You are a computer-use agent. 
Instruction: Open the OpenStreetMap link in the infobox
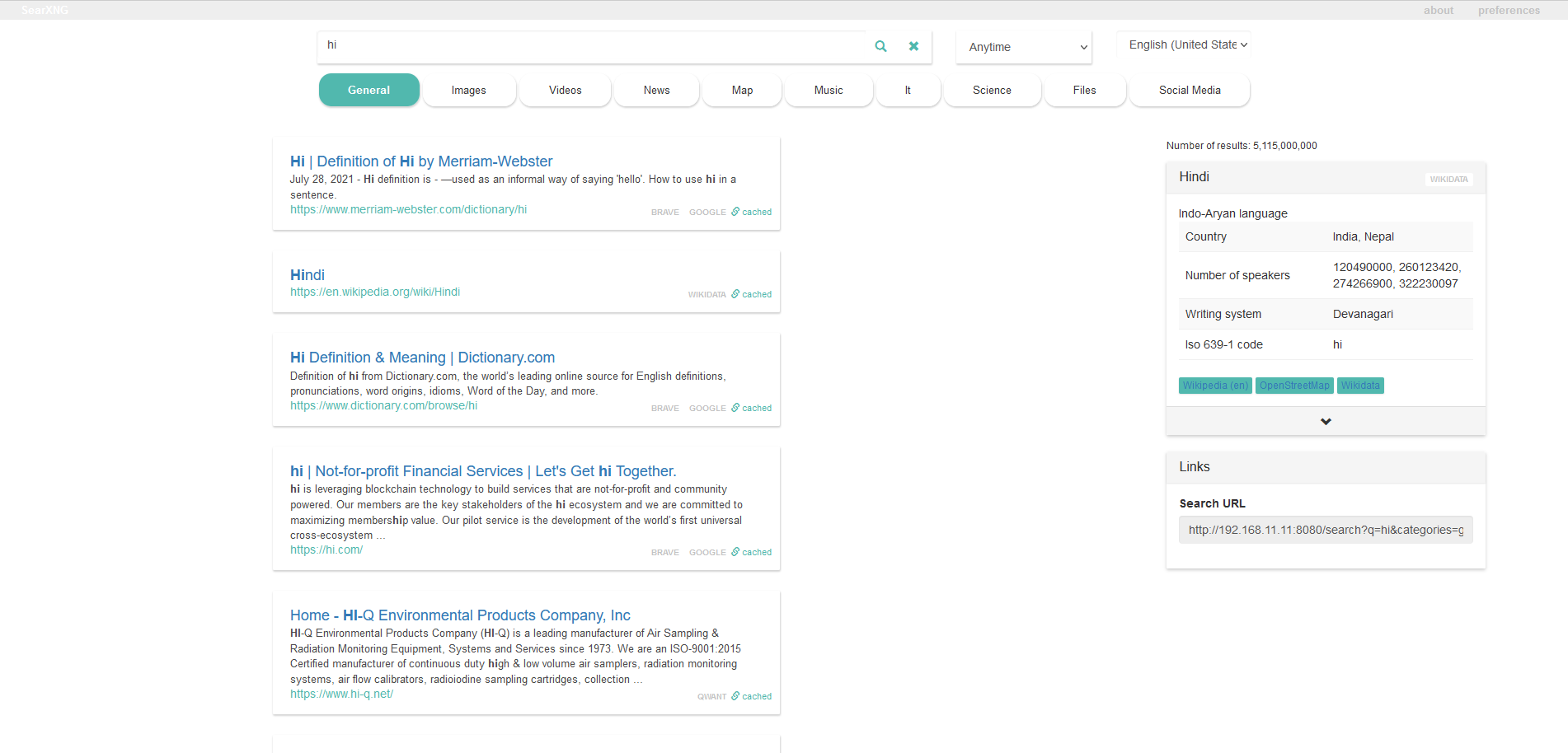point(1294,386)
